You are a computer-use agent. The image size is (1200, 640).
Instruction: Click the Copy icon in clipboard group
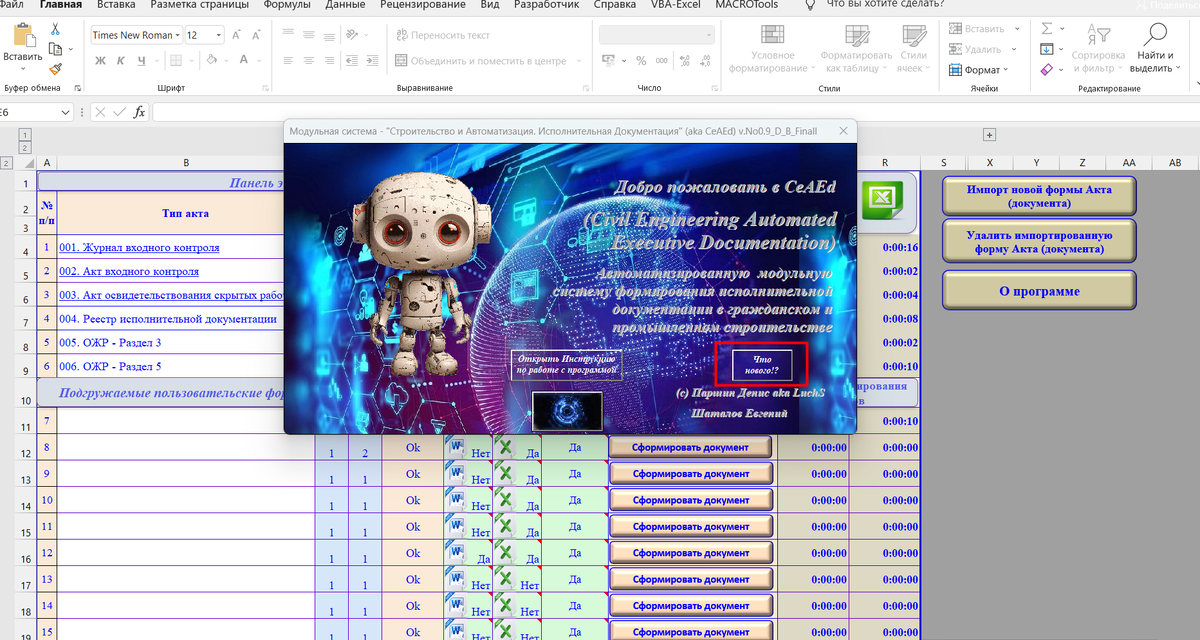pos(55,49)
